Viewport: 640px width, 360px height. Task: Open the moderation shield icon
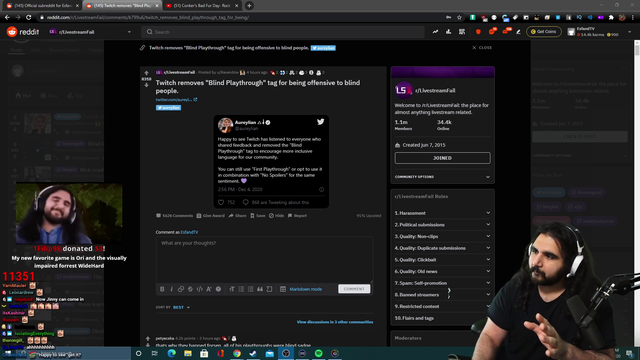pos(478,32)
